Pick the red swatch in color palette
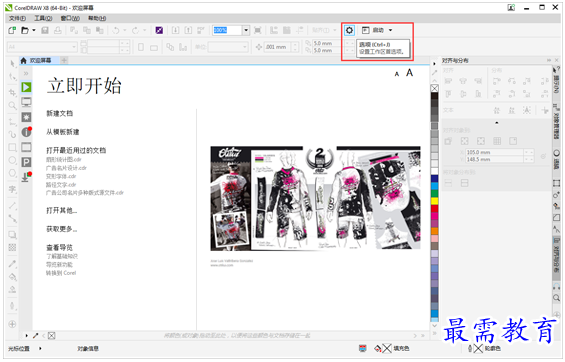Image resolution: width=565 pixels, height=362 pixels. 435,208
